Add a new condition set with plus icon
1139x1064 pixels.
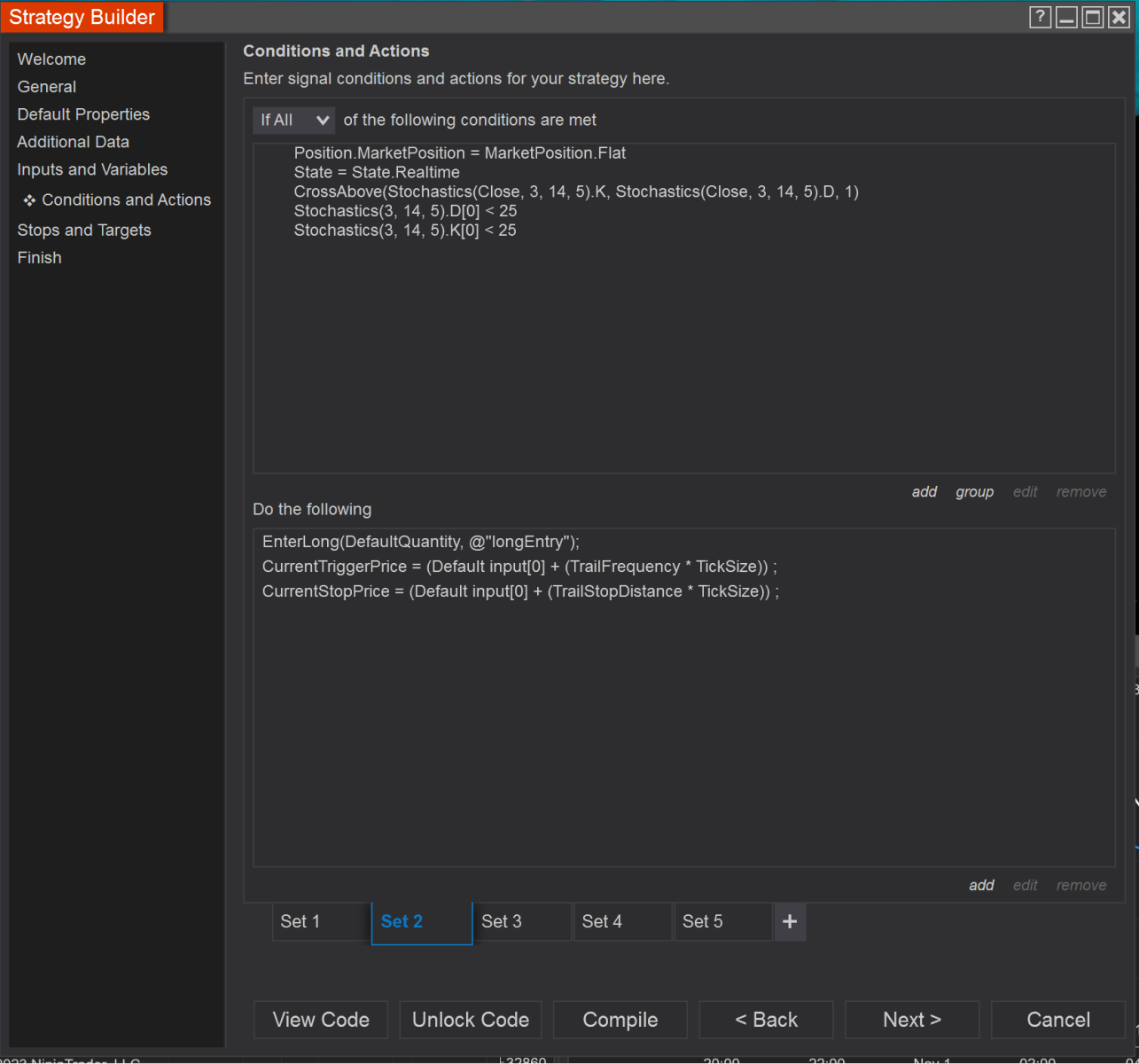coord(790,922)
